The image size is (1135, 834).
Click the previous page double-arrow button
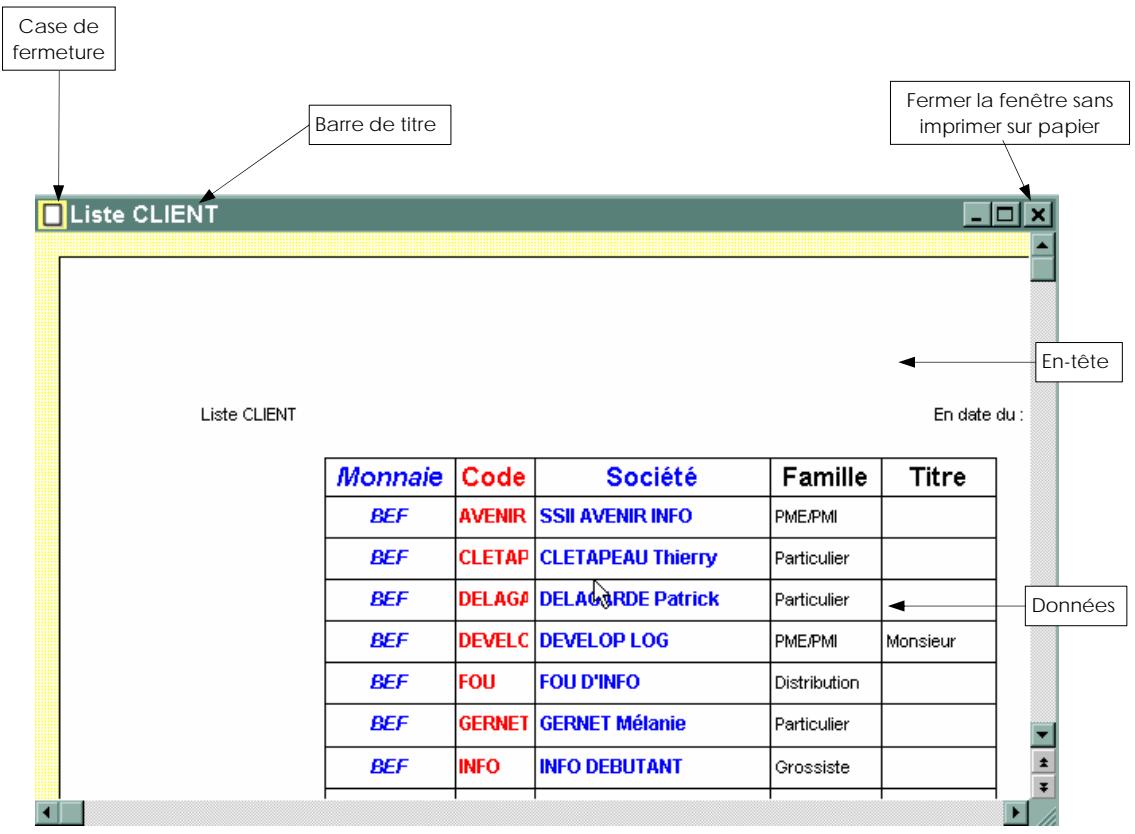tap(1042, 762)
